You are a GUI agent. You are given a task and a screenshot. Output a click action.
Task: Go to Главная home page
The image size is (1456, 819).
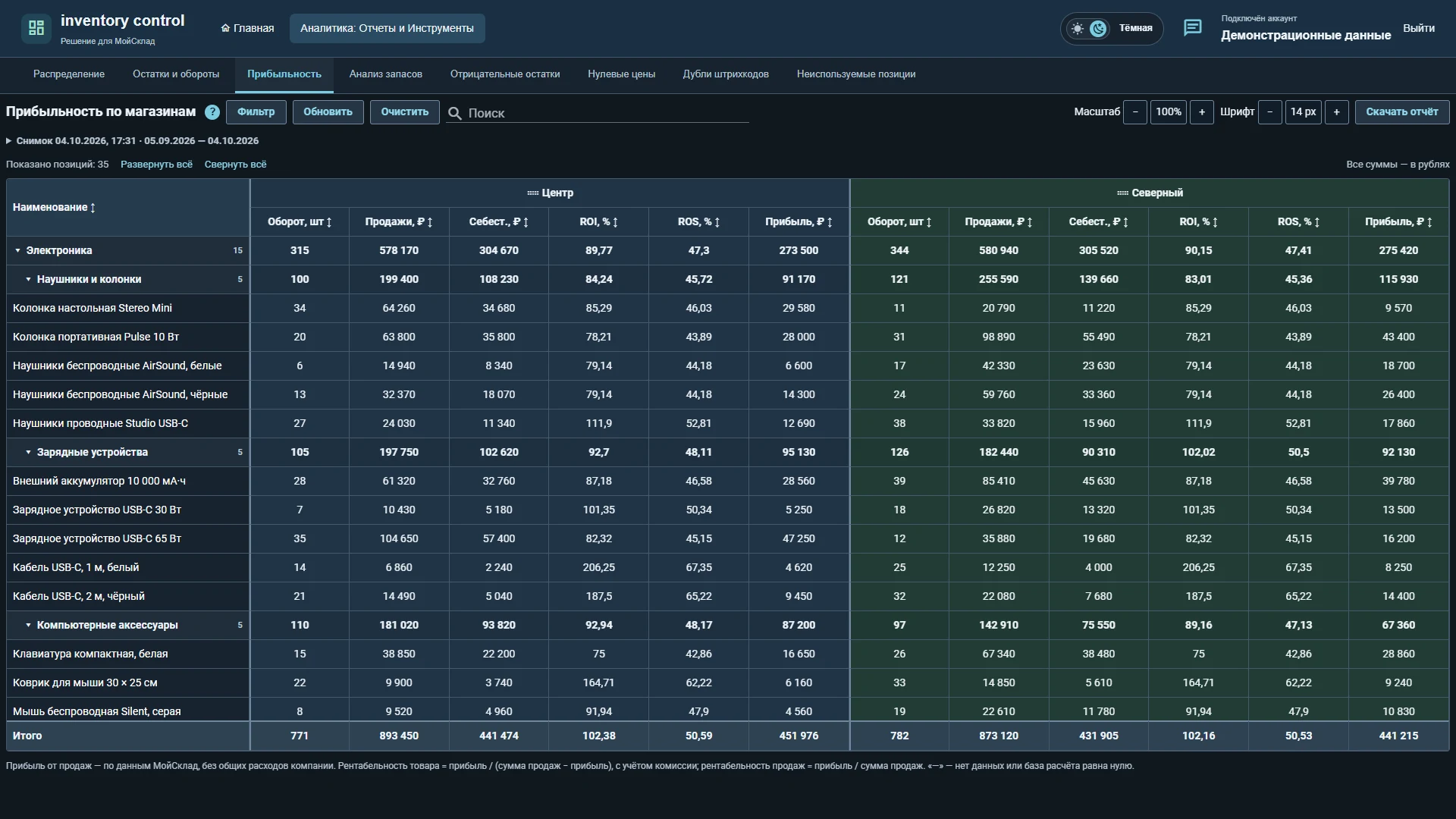point(247,28)
